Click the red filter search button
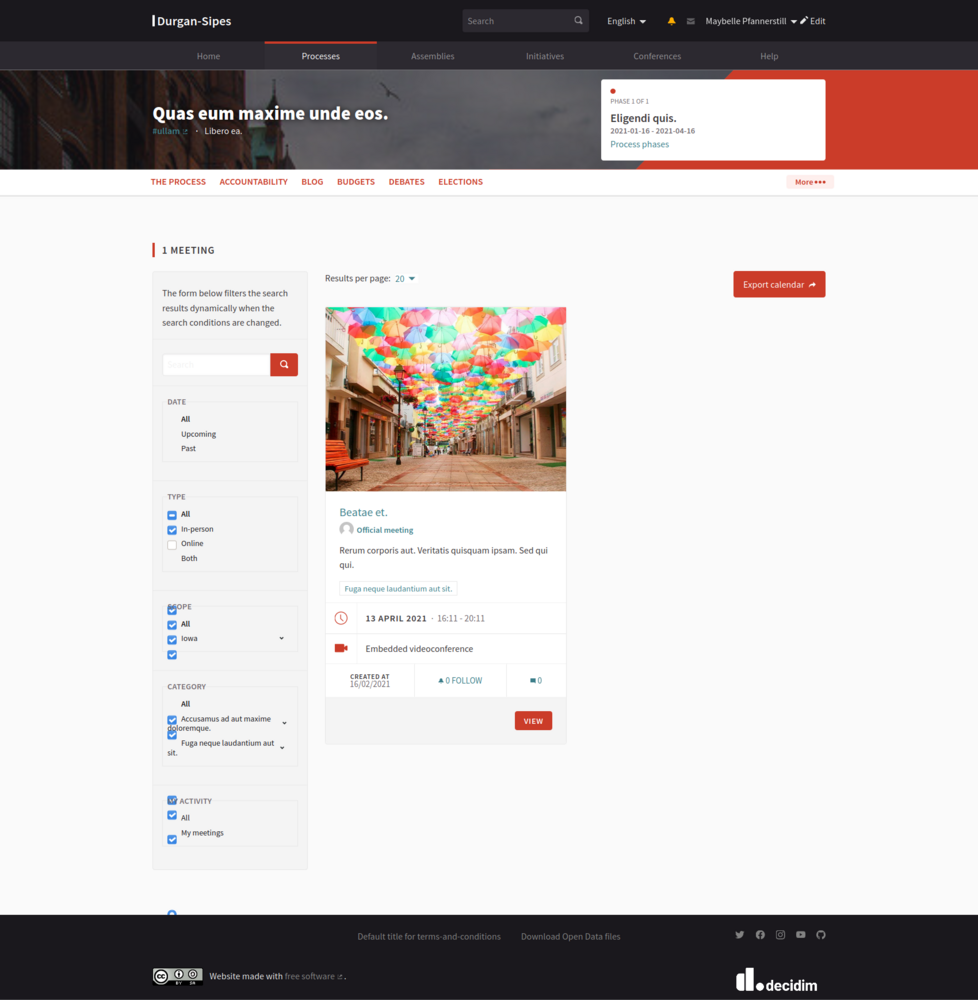Screen dimensions: 978x1000 pos(284,365)
